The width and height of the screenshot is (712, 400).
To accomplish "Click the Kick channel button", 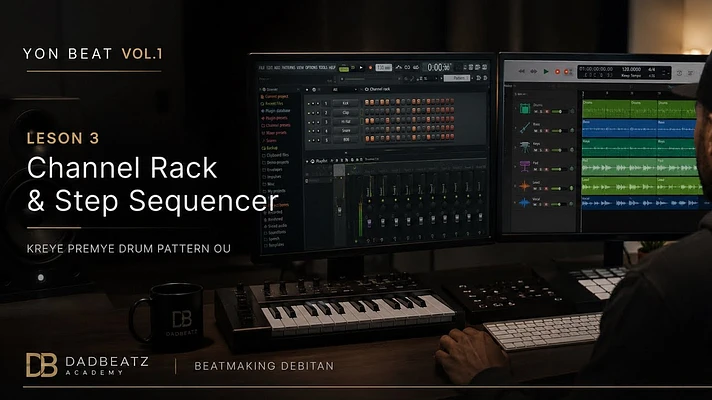I will (346, 103).
